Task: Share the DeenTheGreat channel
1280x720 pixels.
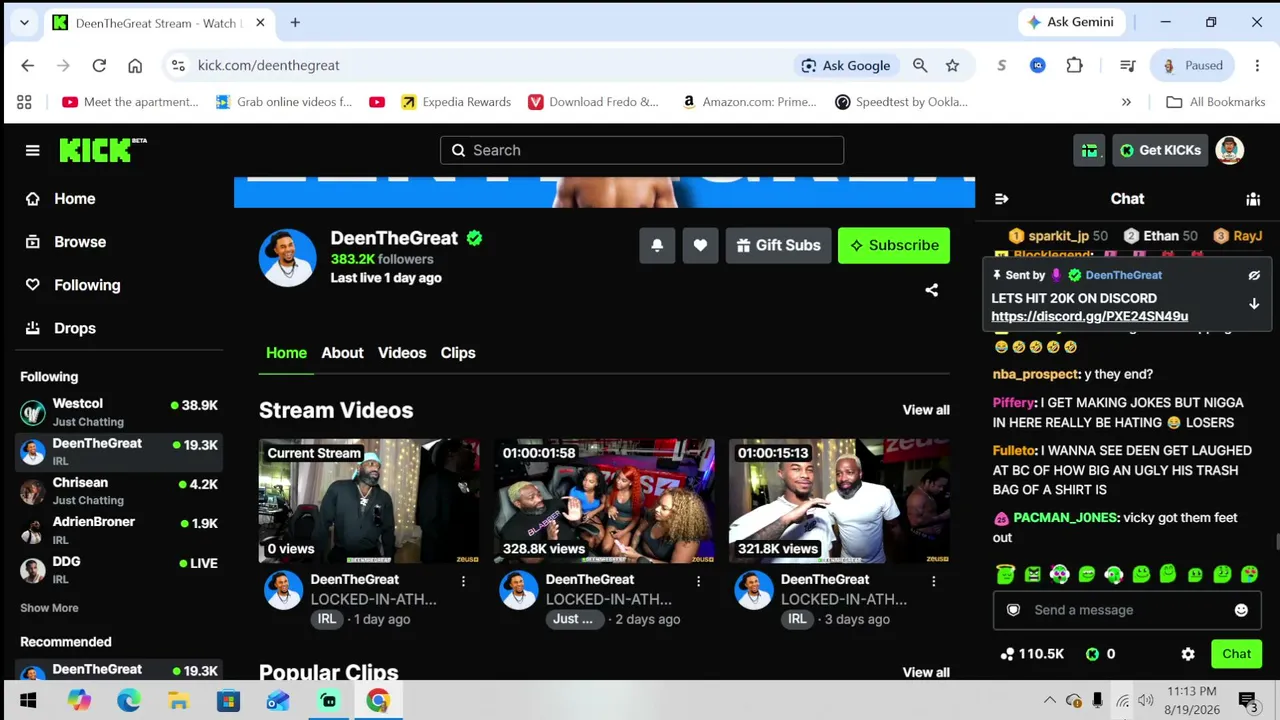Action: click(x=931, y=290)
